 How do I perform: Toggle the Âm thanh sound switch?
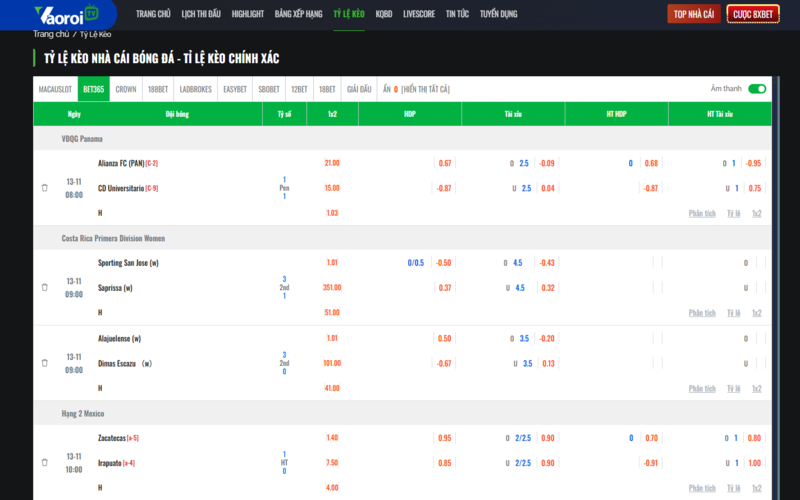[757, 89]
